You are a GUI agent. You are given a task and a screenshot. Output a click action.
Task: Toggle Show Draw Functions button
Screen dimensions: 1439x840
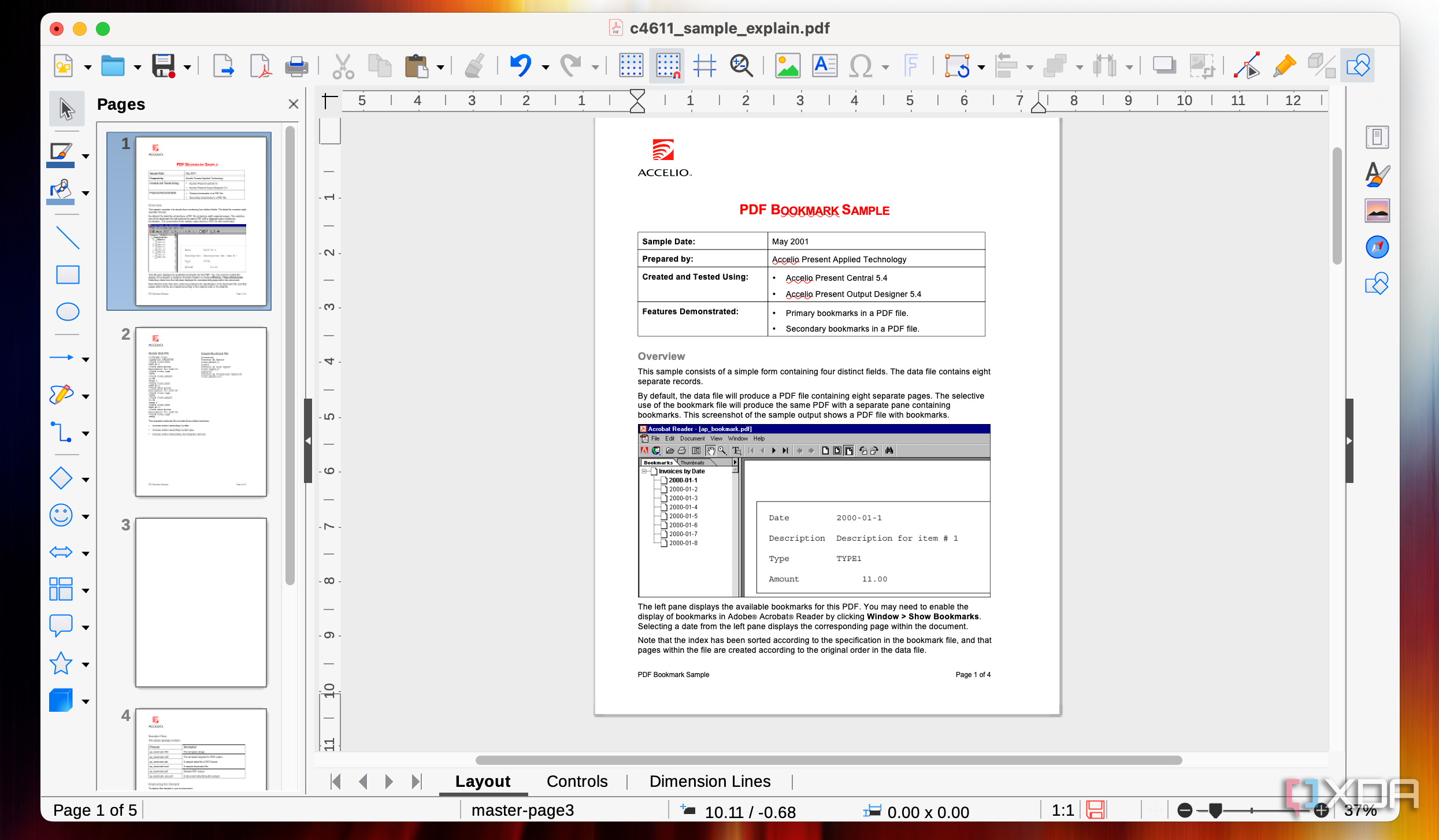tap(1358, 66)
